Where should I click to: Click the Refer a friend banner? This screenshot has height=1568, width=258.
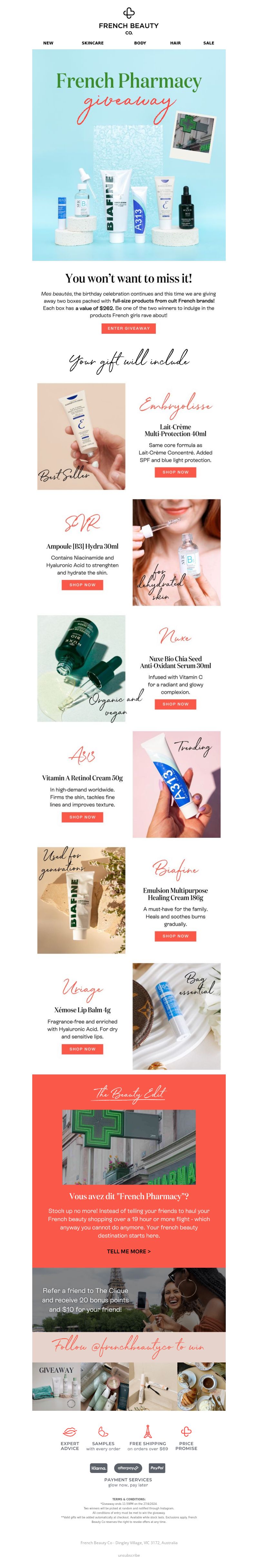129,1300
